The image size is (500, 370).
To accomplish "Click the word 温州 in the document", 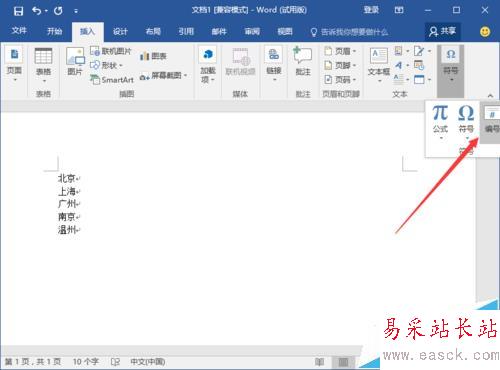I will coord(66,229).
